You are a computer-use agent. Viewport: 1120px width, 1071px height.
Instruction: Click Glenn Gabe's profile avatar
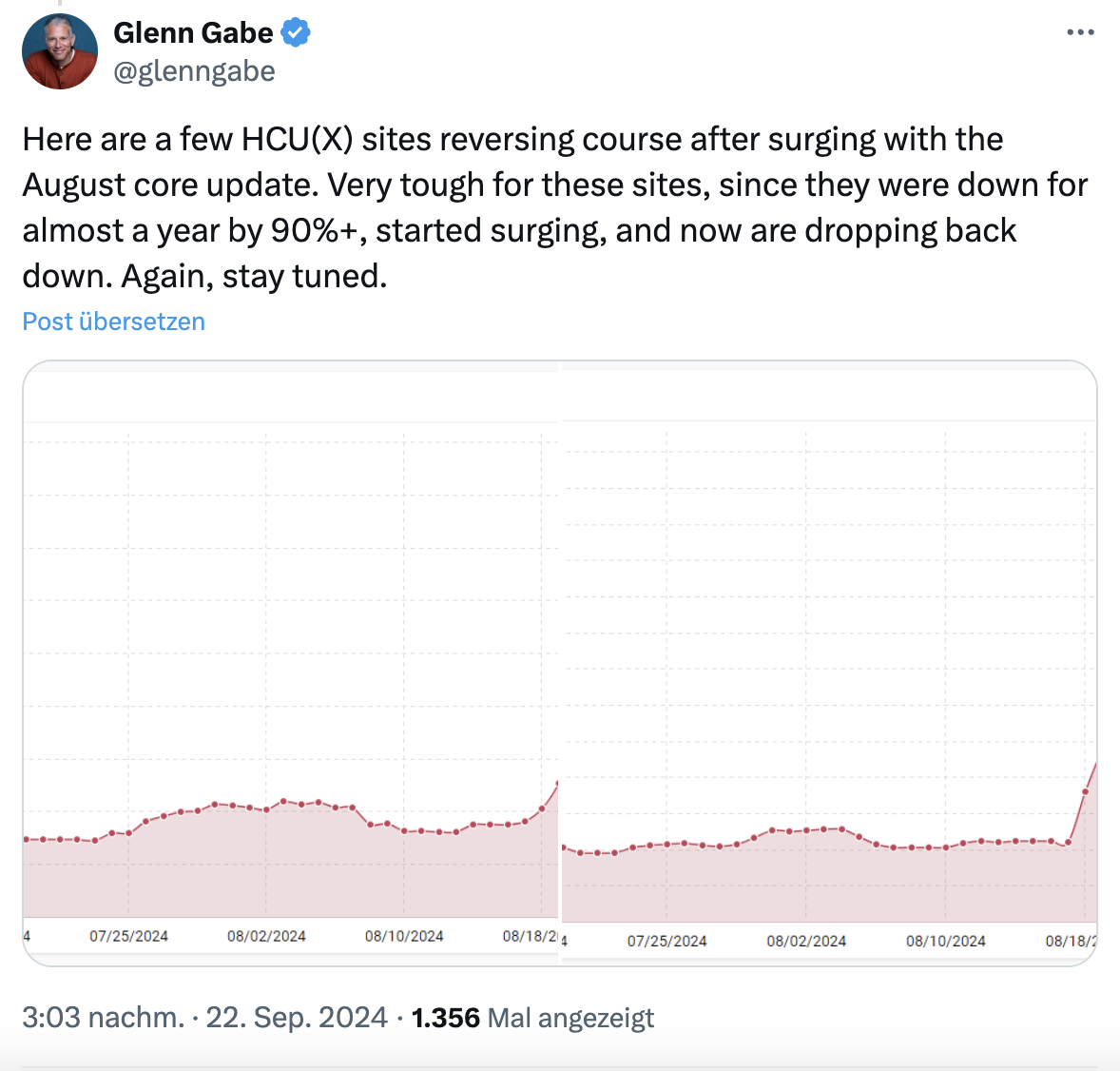[x=59, y=51]
